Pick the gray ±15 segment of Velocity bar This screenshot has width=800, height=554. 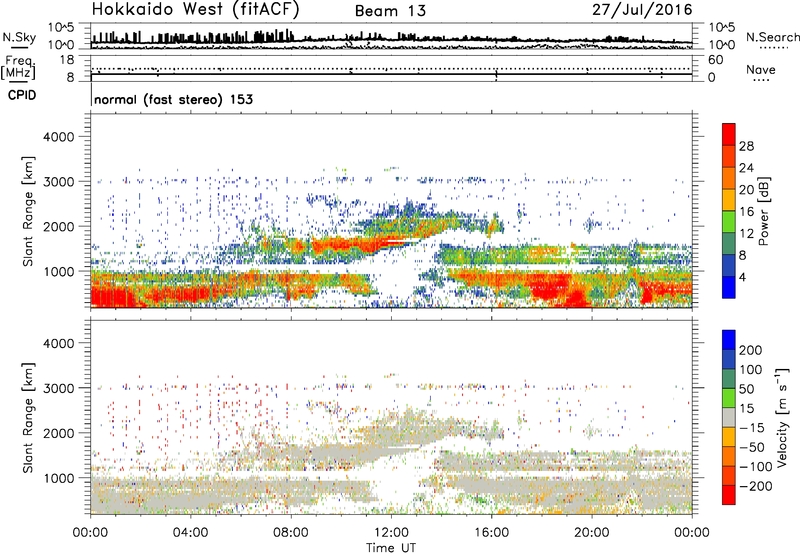pyautogui.click(x=729, y=417)
